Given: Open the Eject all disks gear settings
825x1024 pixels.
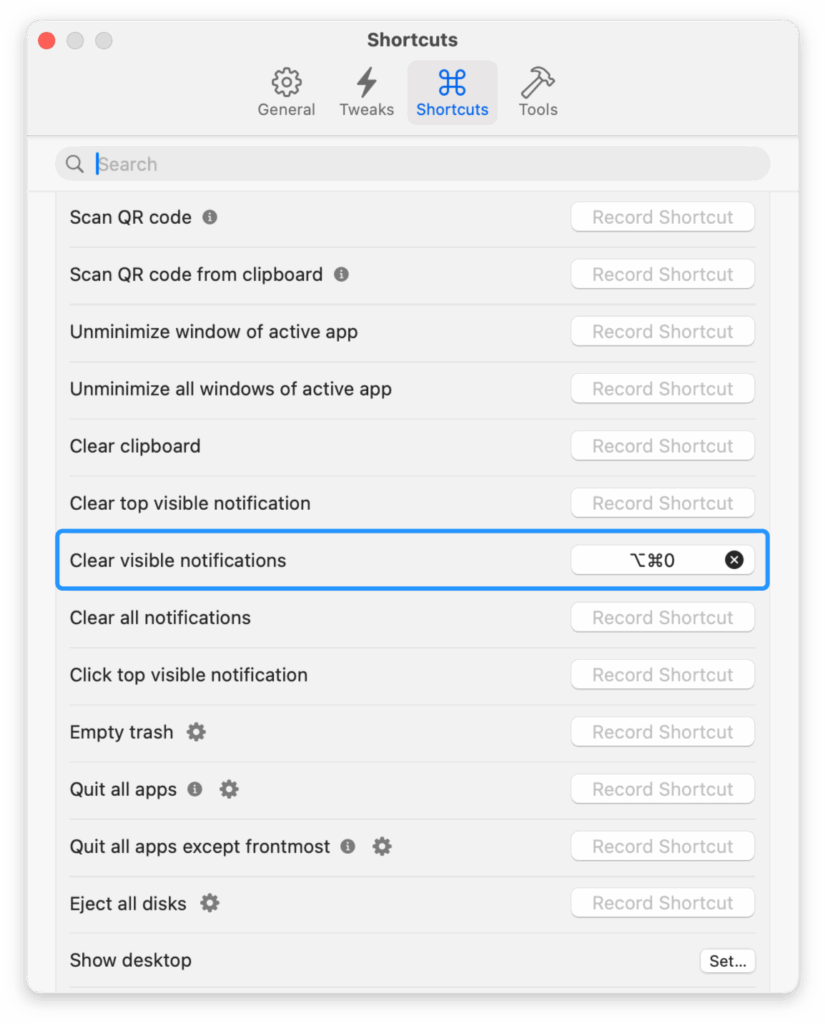Looking at the screenshot, I should pyautogui.click(x=209, y=903).
